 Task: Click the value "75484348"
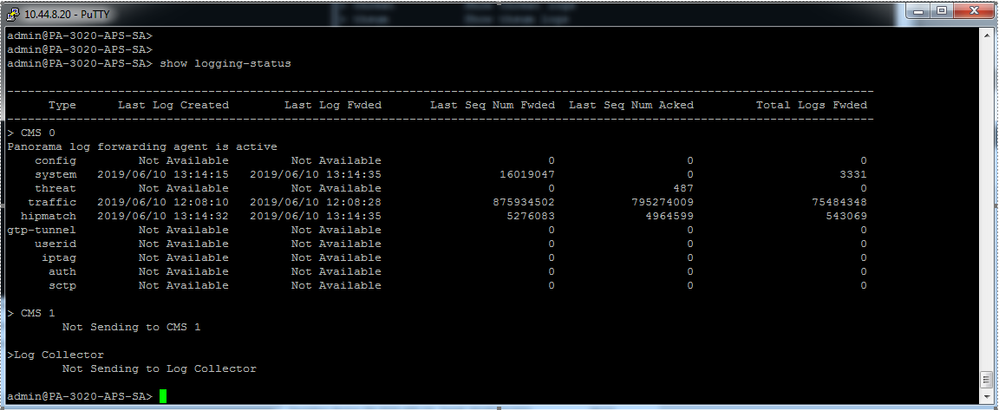coord(839,202)
